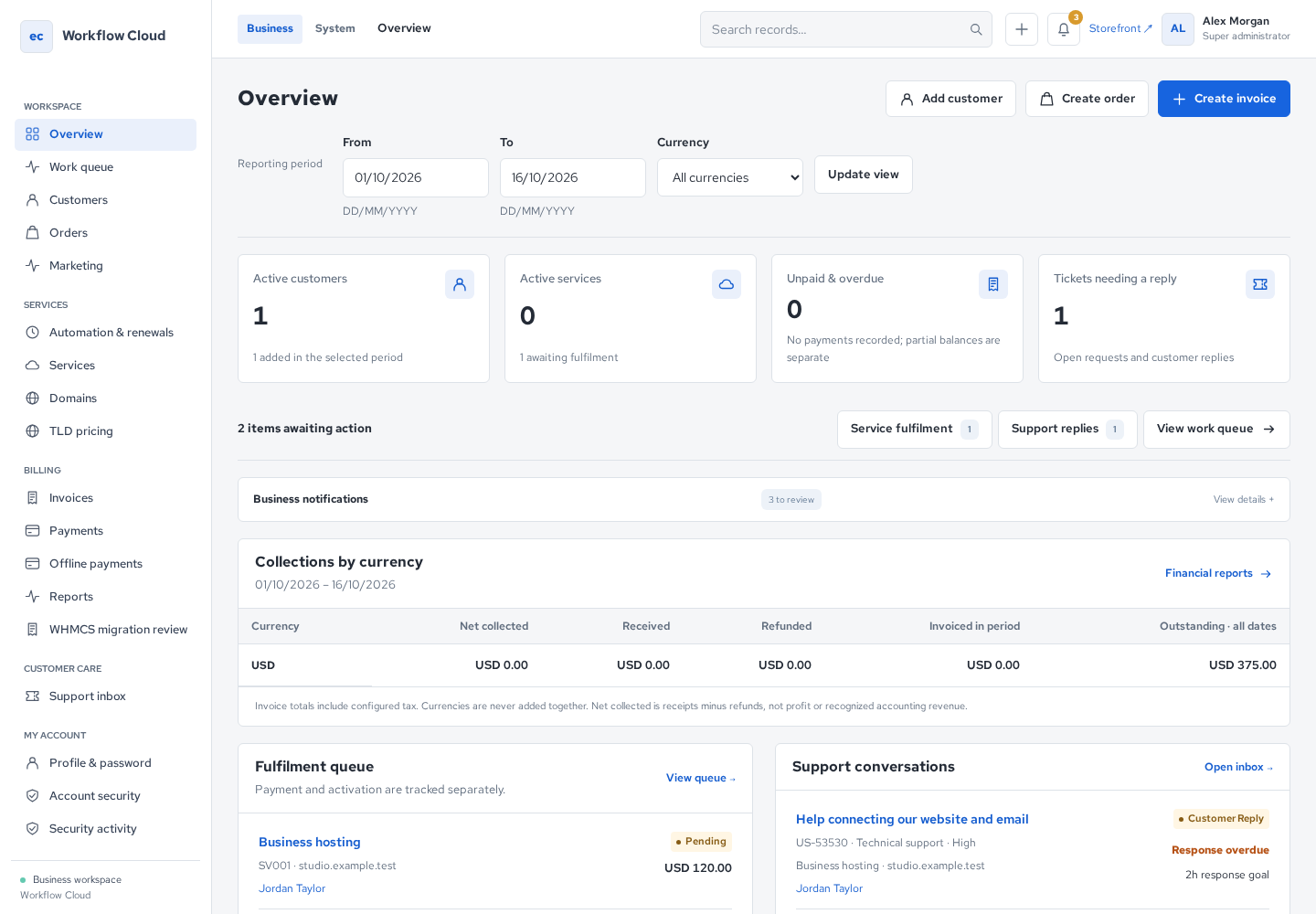Open Help connecting our website and email
1316x914 pixels.
point(912,820)
